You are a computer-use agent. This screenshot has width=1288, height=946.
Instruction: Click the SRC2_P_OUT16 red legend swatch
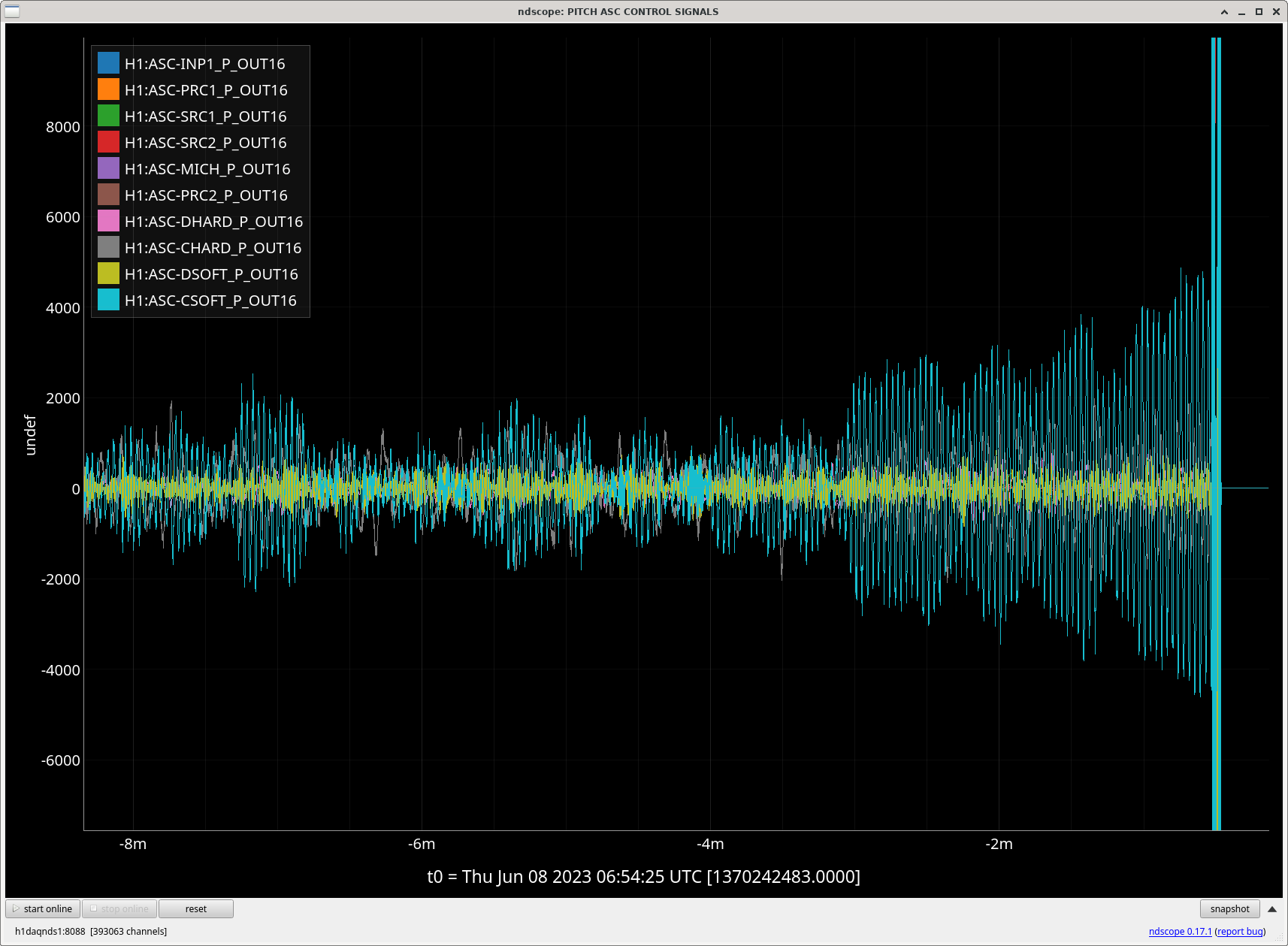point(108,142)
